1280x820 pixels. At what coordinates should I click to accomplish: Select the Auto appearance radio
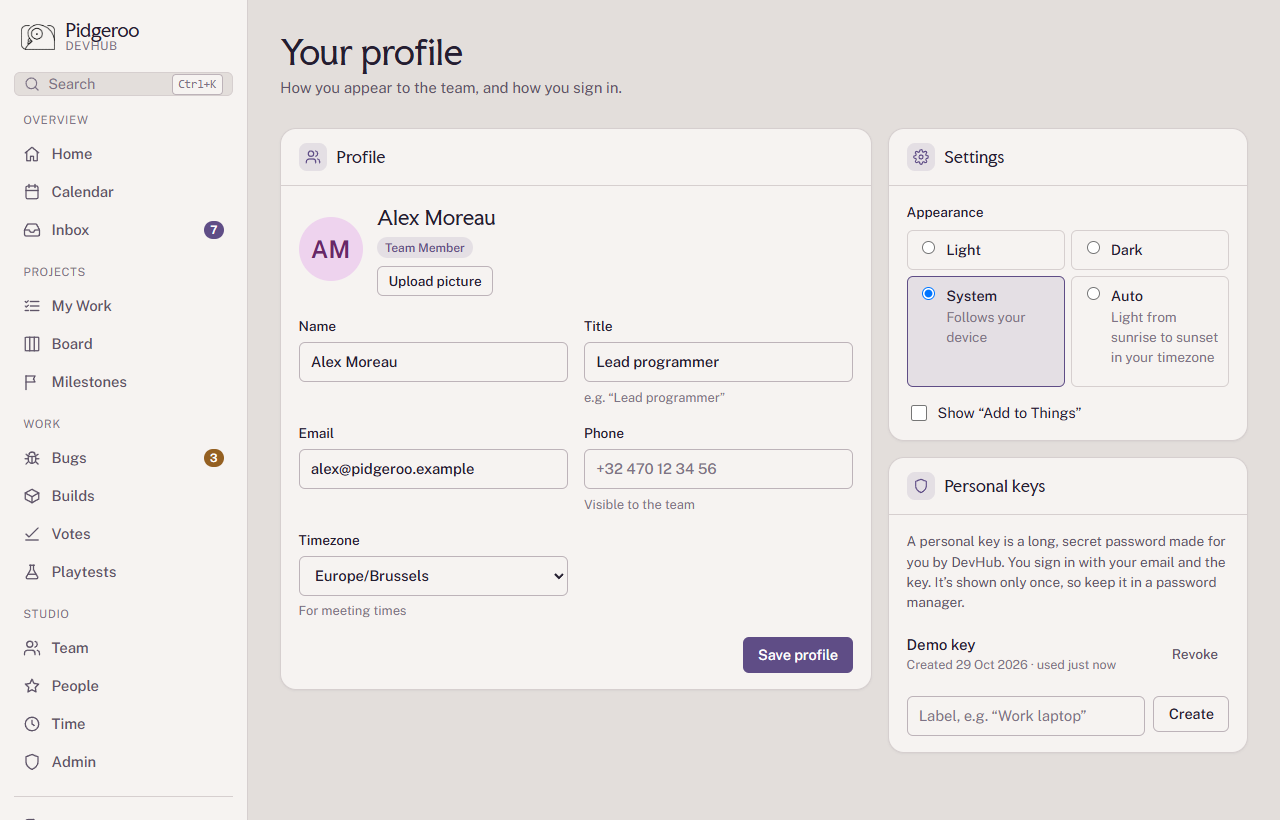click(1093, 294)
